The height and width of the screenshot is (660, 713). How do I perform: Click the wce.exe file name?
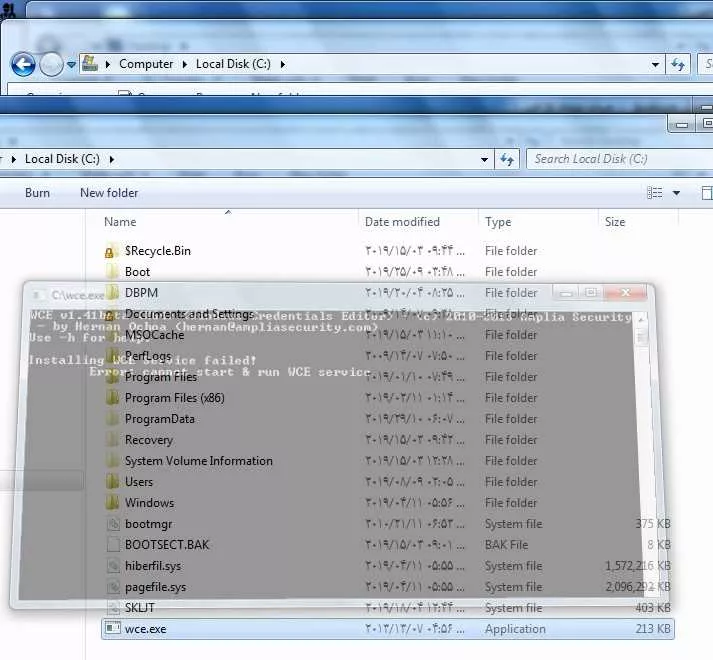(146, 630)
